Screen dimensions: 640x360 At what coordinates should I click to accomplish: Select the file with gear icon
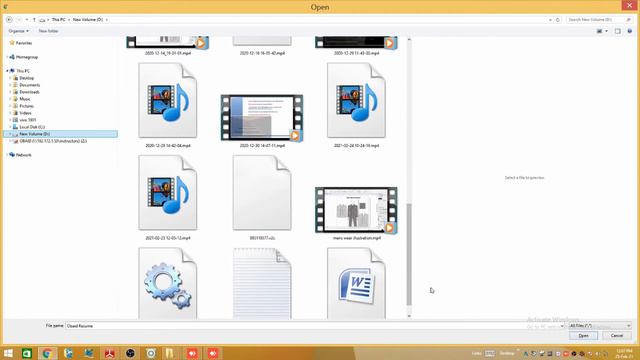coord(168,283)
